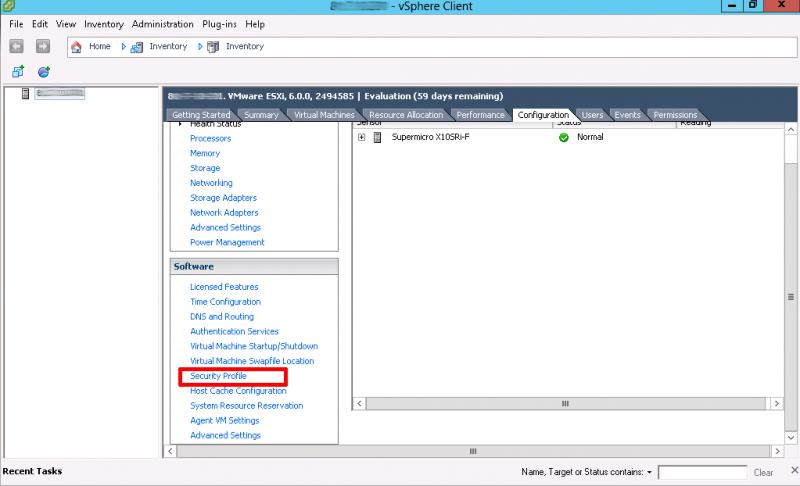Screen dimensions: 800x486
Task: Open the Administration menu
Action: pyautogui.click(x=162, y=24)
